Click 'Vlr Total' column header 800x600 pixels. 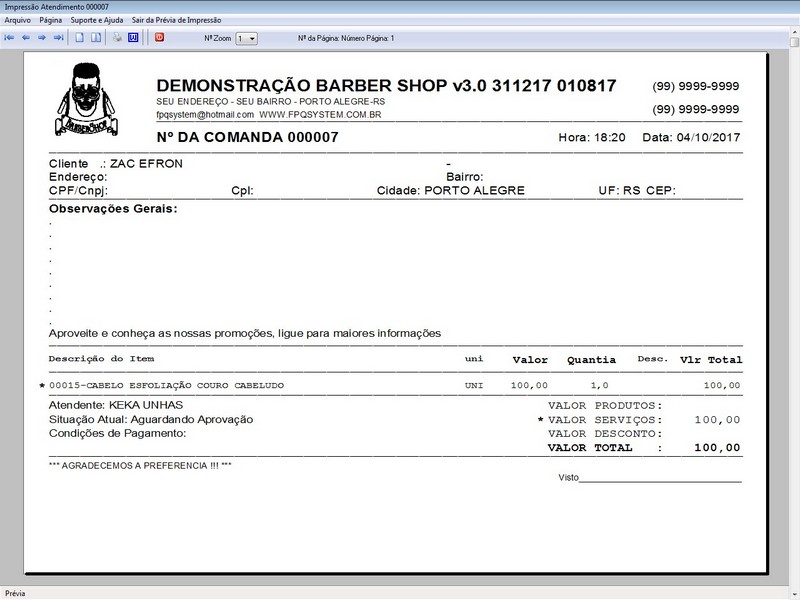[711, 360]
